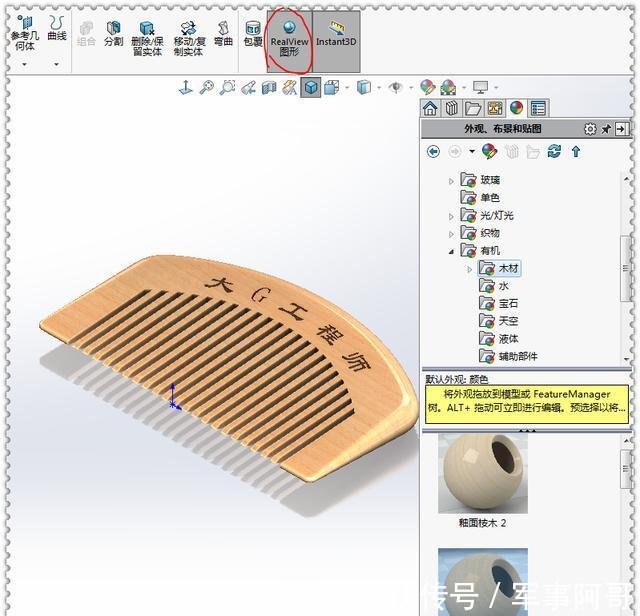The height and width of the screenshot is (616, 640).
Task: Click the display style cube icon
Action: tap(364, 87)
